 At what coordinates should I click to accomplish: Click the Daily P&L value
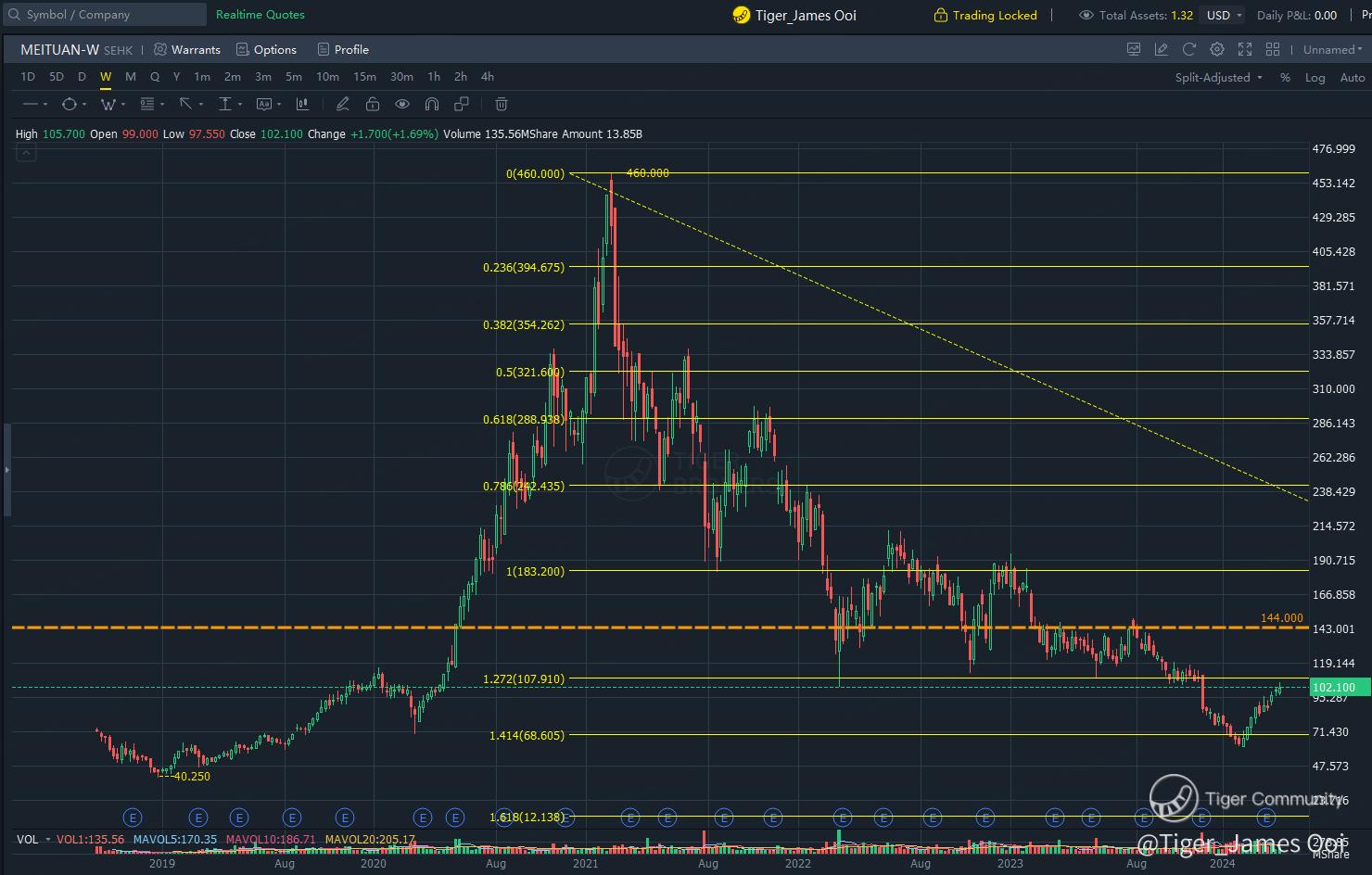[1326, 15]
